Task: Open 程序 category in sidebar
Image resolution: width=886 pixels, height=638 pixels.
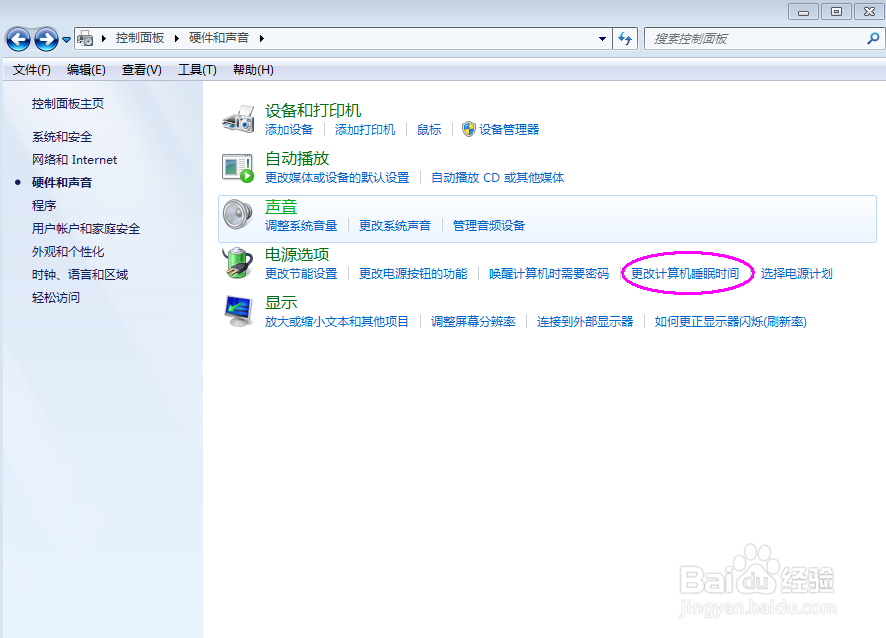Action: 44,206
